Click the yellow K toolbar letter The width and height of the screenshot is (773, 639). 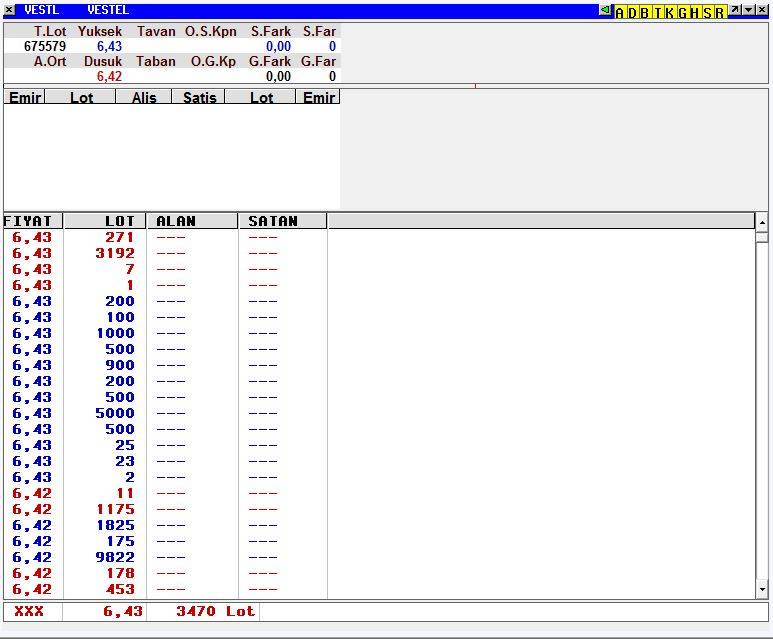coord(669,12)
